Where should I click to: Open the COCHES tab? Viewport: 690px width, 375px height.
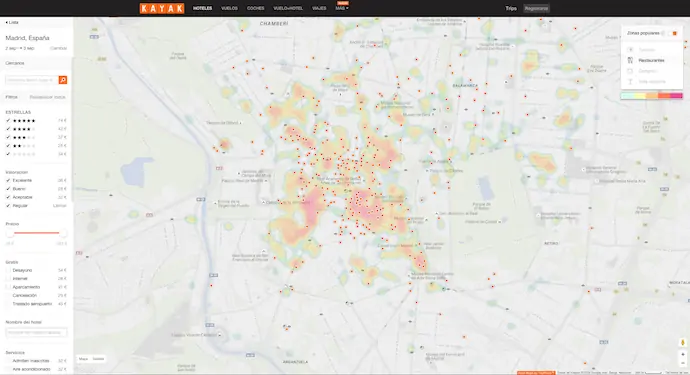255,8
